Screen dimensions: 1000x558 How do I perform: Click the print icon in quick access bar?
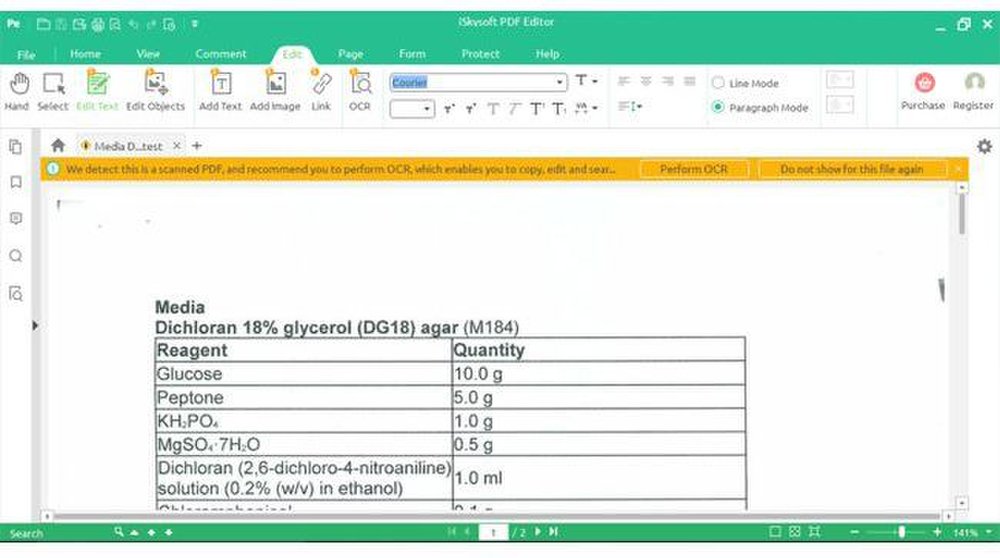[x=98, y=24]
